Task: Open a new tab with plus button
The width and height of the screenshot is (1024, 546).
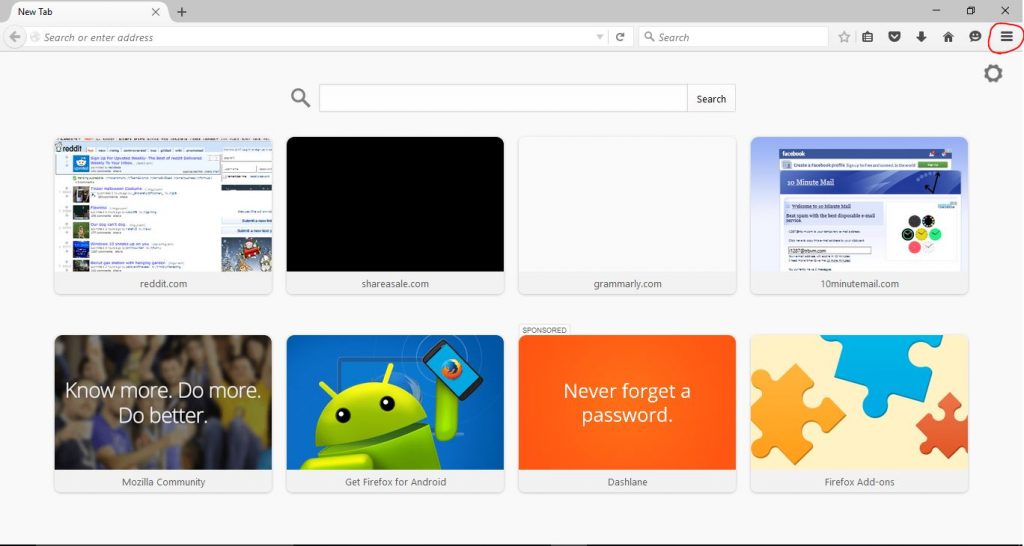Action: coord(182,12)
